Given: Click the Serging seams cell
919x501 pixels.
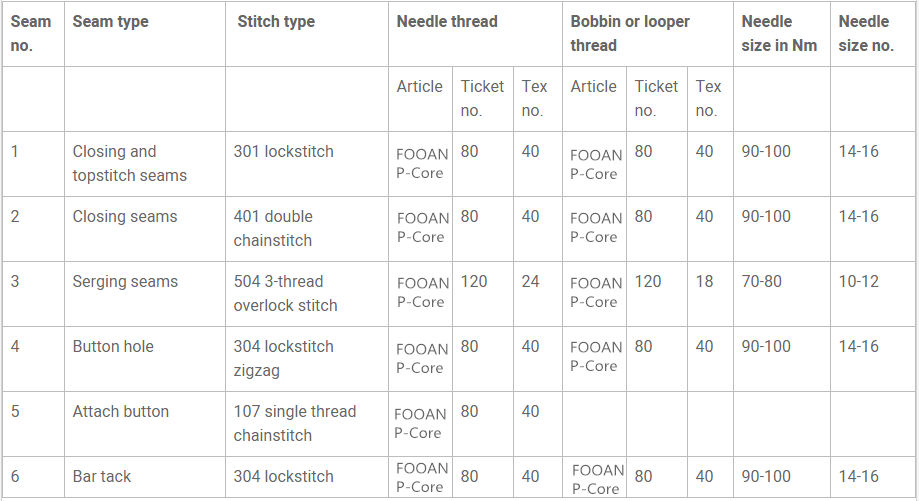Looking at the screenshot, I should pos(145,294).
